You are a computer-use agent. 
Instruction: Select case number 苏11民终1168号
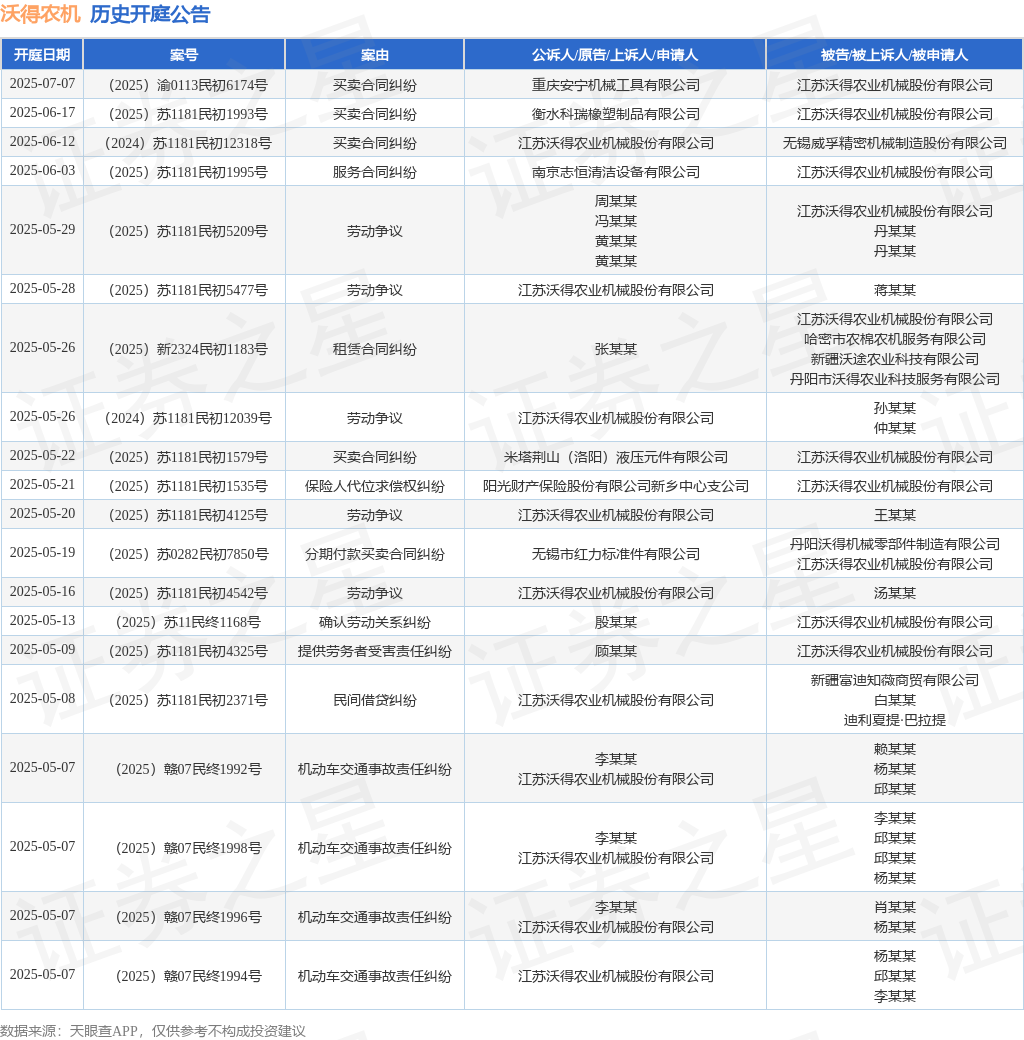tap(188, 622)
